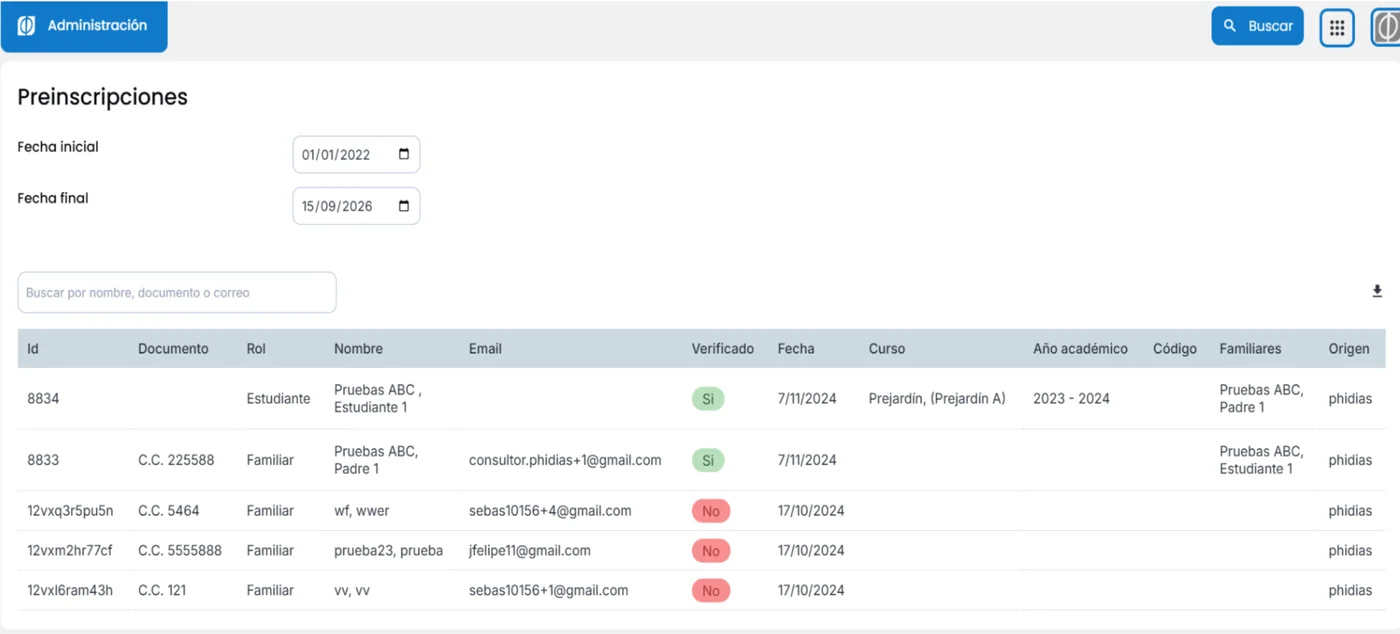The image size is (1400, 634).
Task: Click the Buscar button
Action: click(1258, 26)
